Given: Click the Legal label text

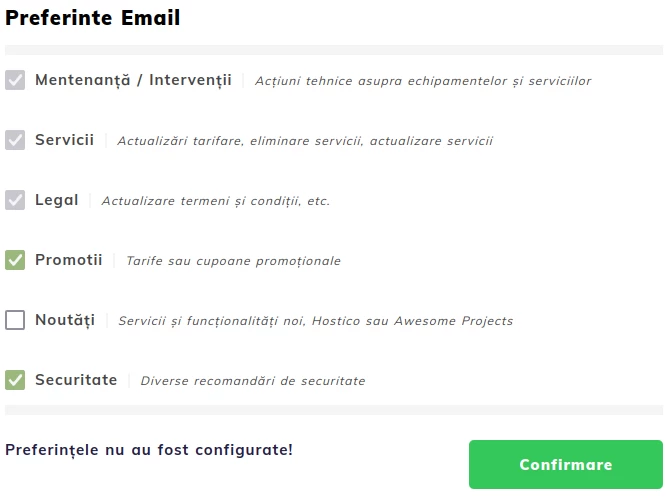Looking at the screenshot, I should (x=56, y=200).
